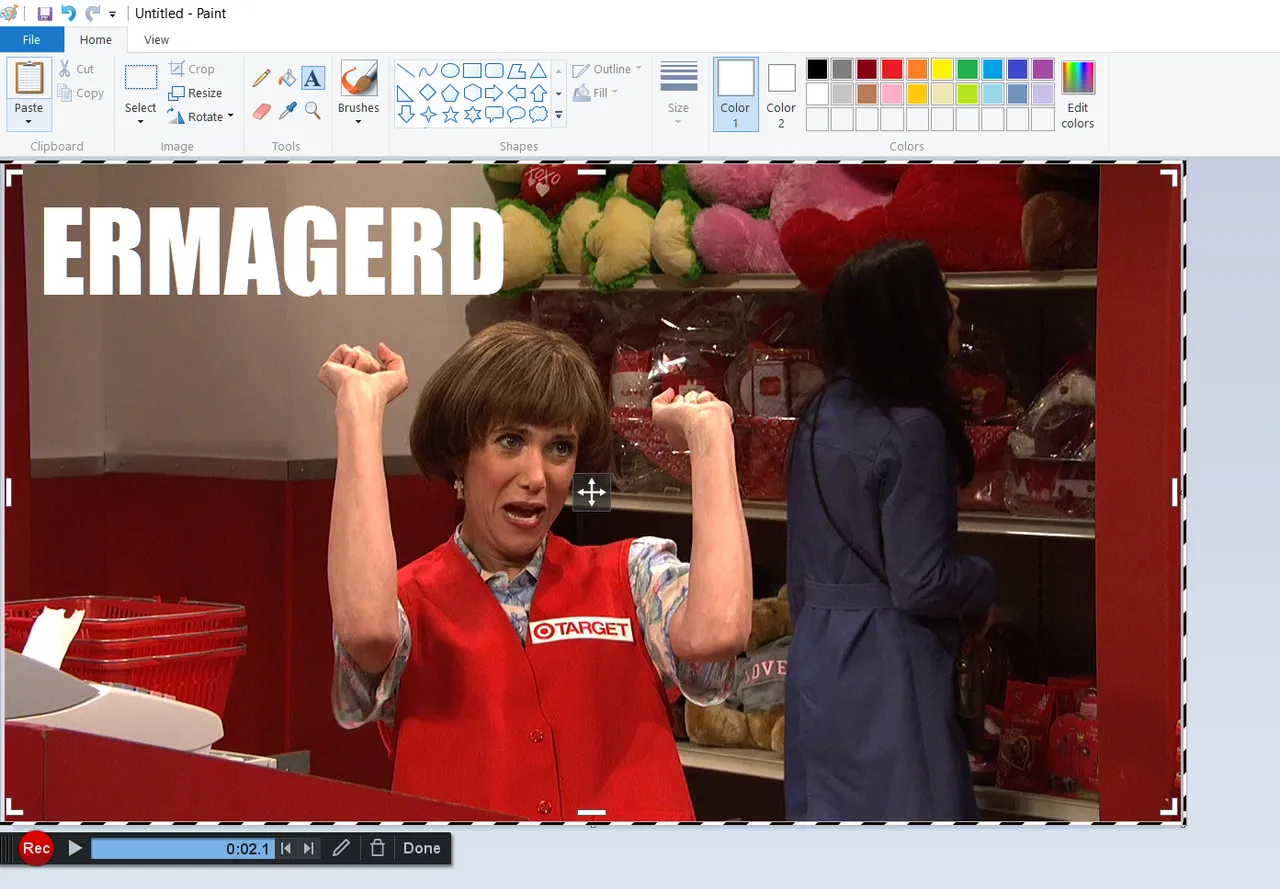1280x889 pixels.
Task: Open the Brushes dropdown arrow
Action: (x=358, y=122)
